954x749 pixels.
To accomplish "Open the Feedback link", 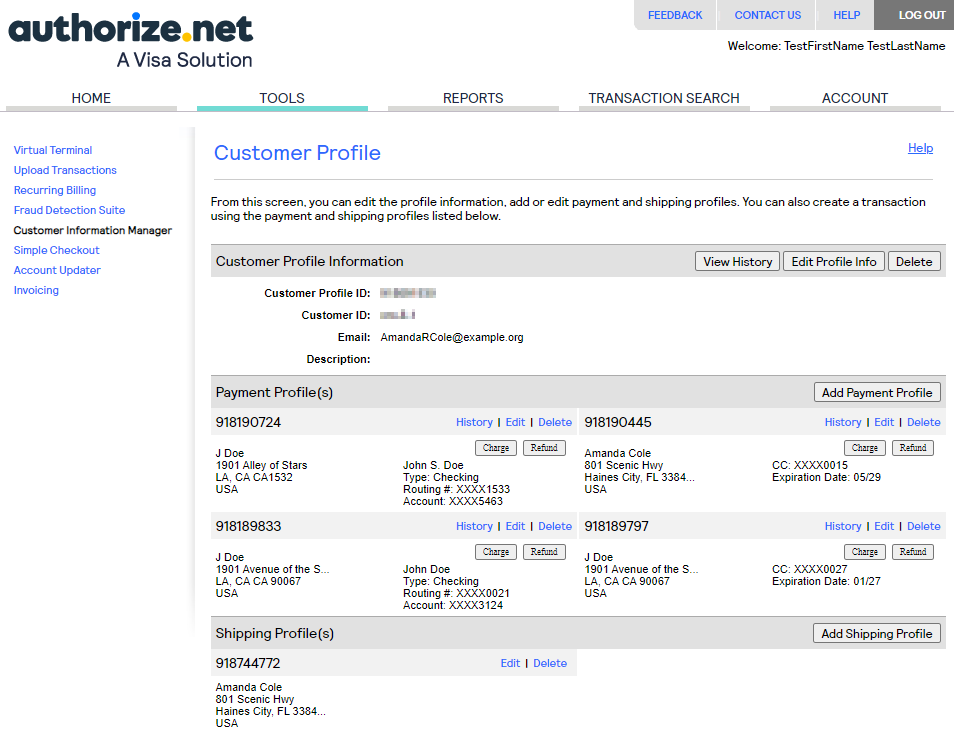I will [675, 15].
